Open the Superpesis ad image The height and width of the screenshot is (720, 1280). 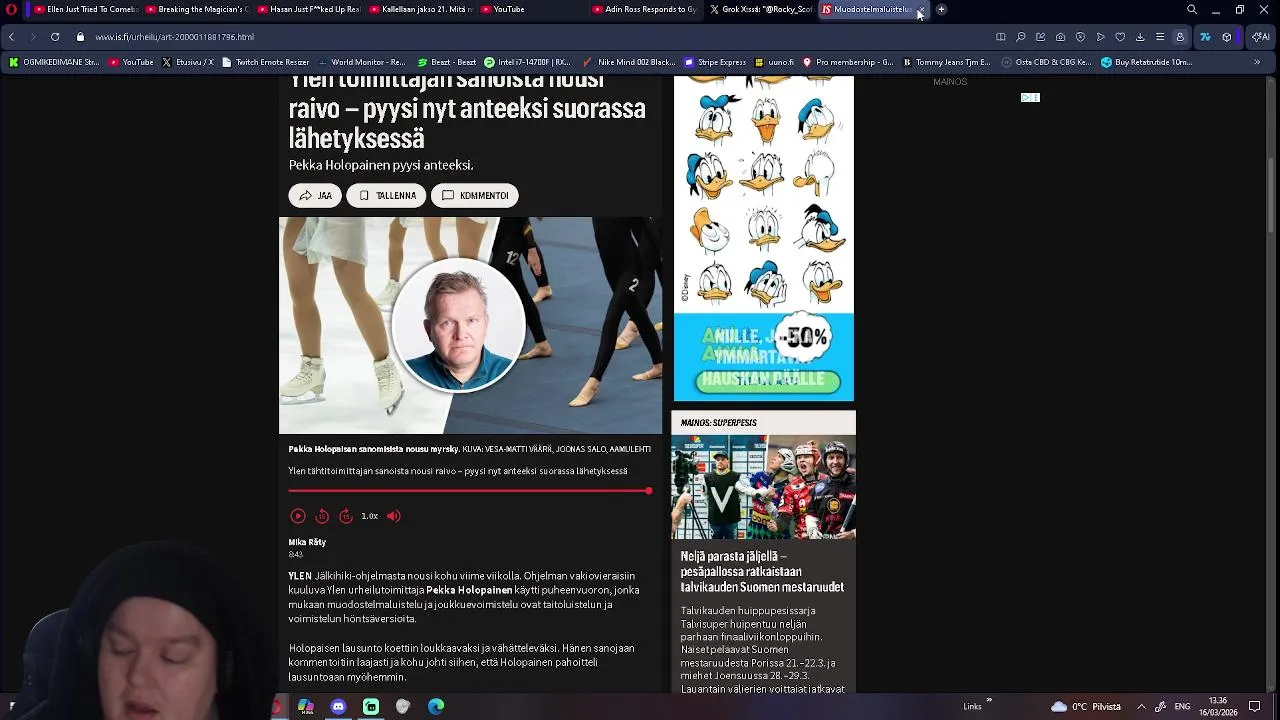point(763,487)
